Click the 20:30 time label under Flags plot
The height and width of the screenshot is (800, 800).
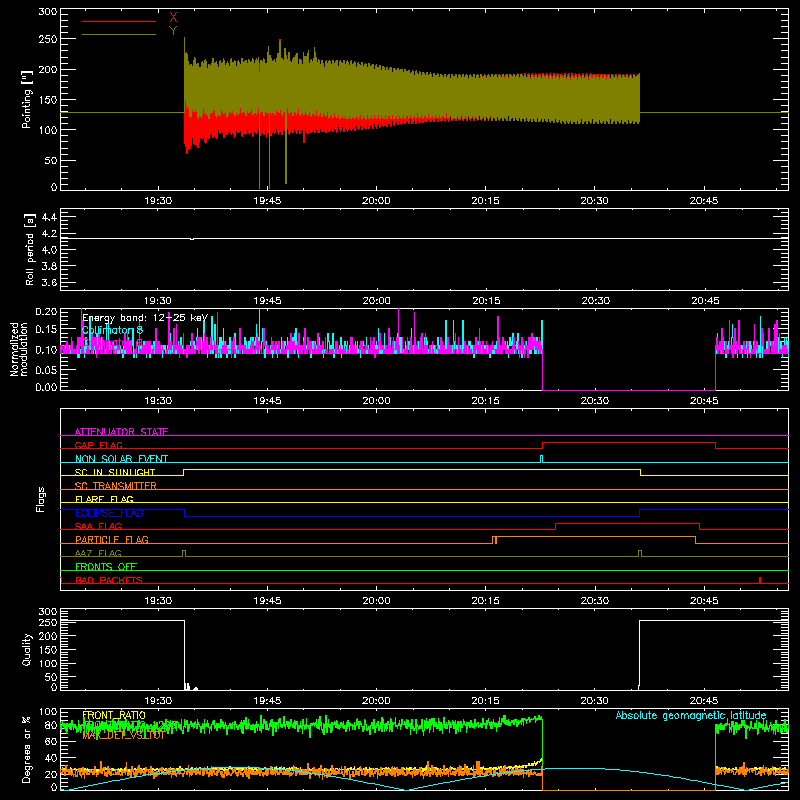(595, 601)
